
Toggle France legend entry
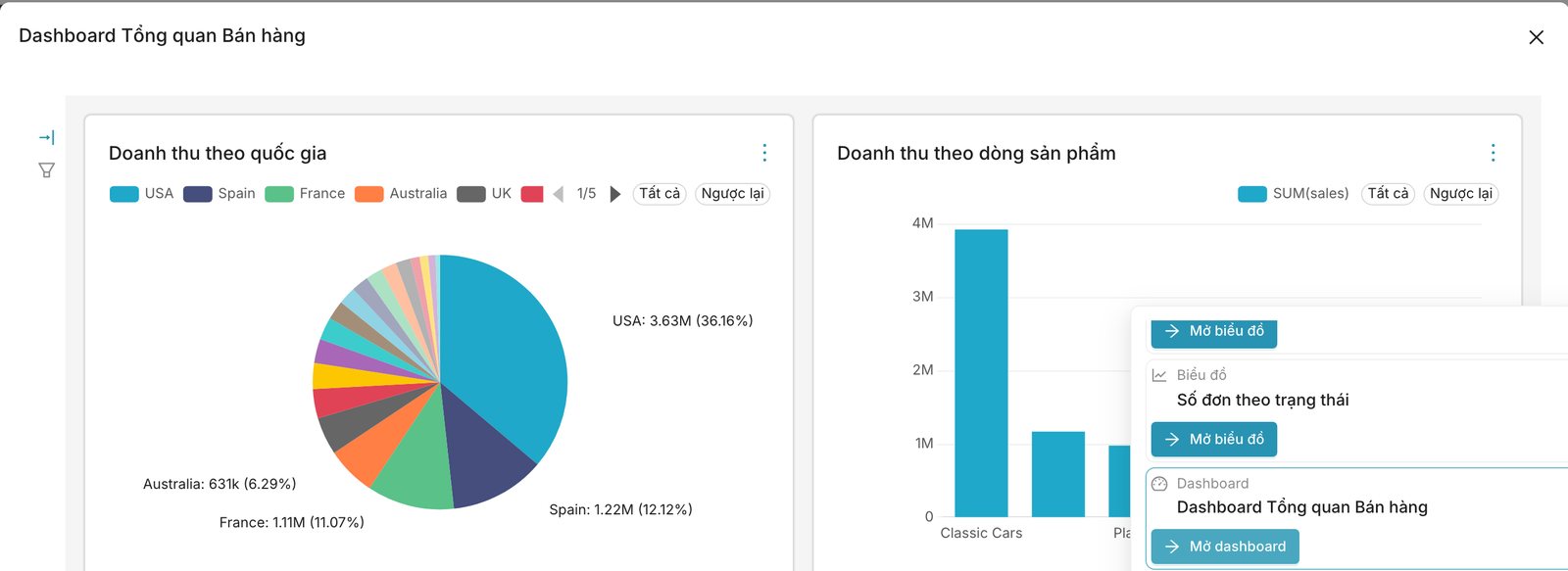305,194
